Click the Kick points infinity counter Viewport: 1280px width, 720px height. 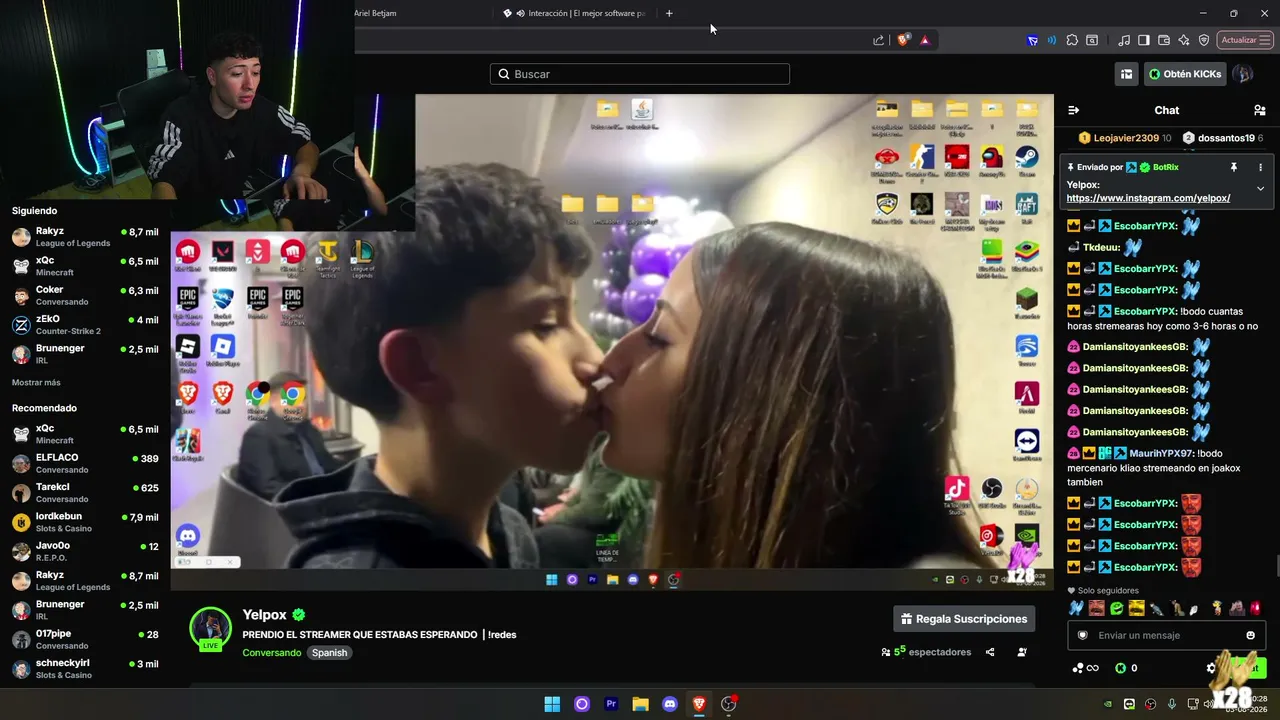pyautogui.click(x=1085, y=668)
